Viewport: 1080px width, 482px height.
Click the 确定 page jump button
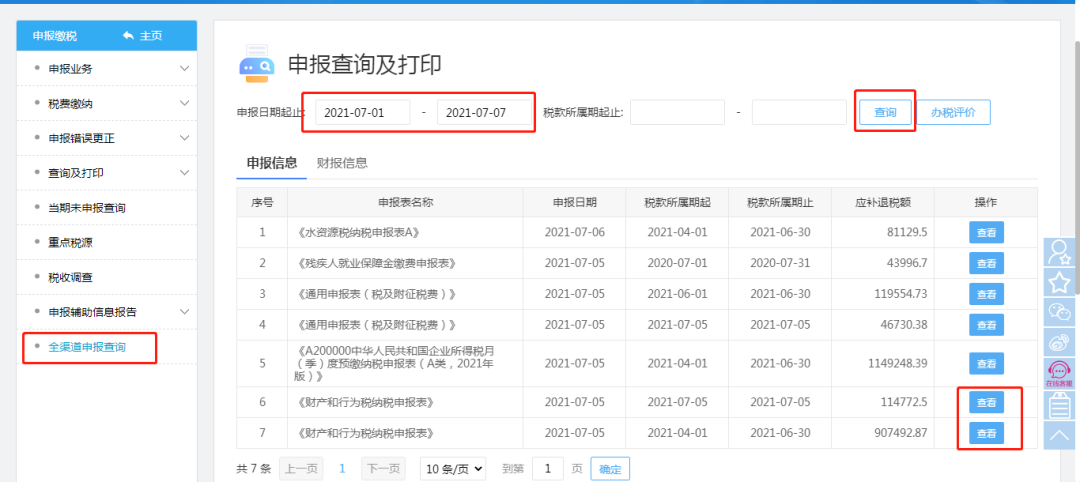[x=610, y=469]
